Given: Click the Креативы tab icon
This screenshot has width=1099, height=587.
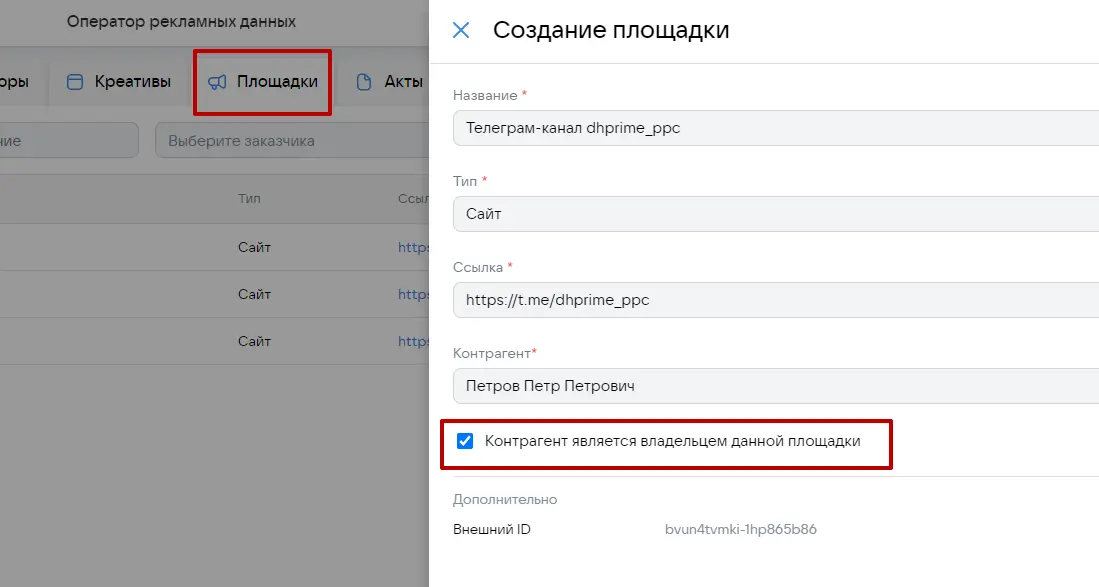Looking at the screenshot, I should click(x=75, y=82).
